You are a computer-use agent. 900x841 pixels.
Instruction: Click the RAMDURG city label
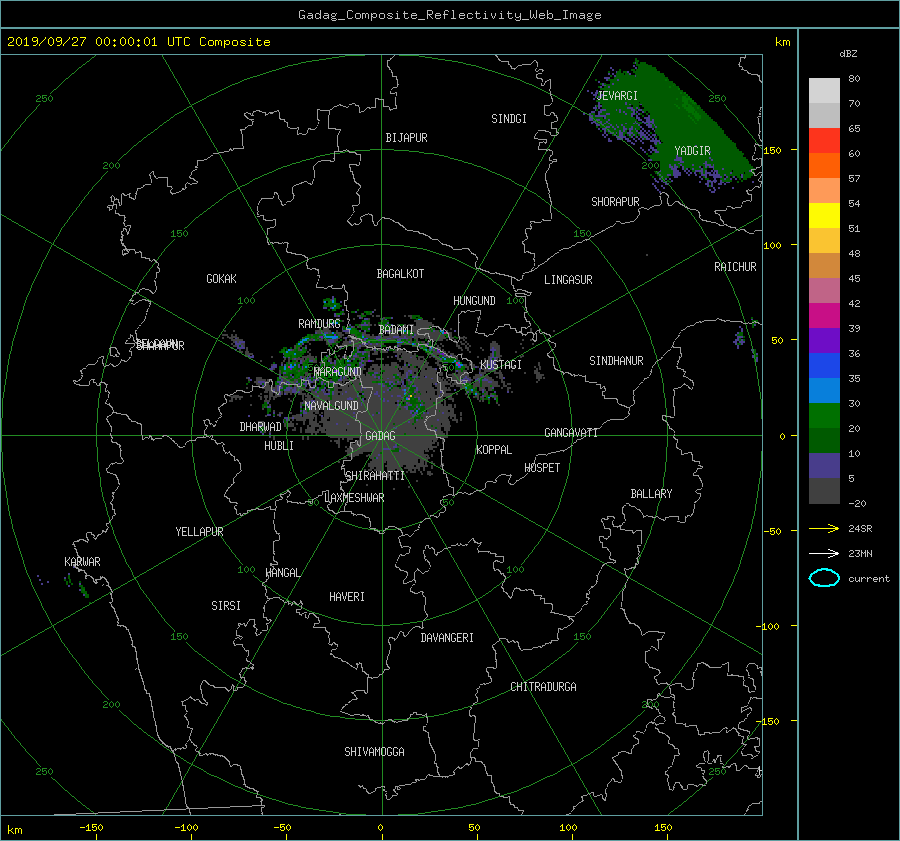pos(319,324)
